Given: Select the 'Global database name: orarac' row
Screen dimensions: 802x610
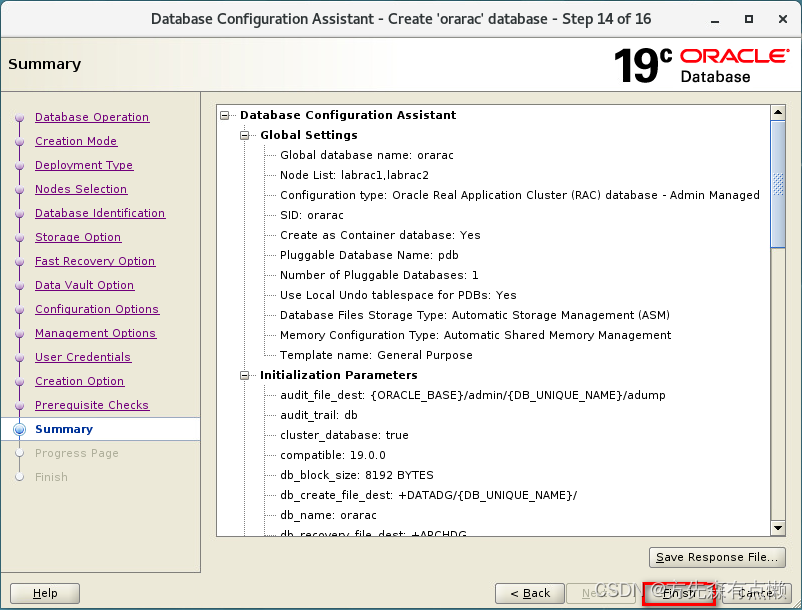Looking at the screenshot, I should (x=367, y=155).
